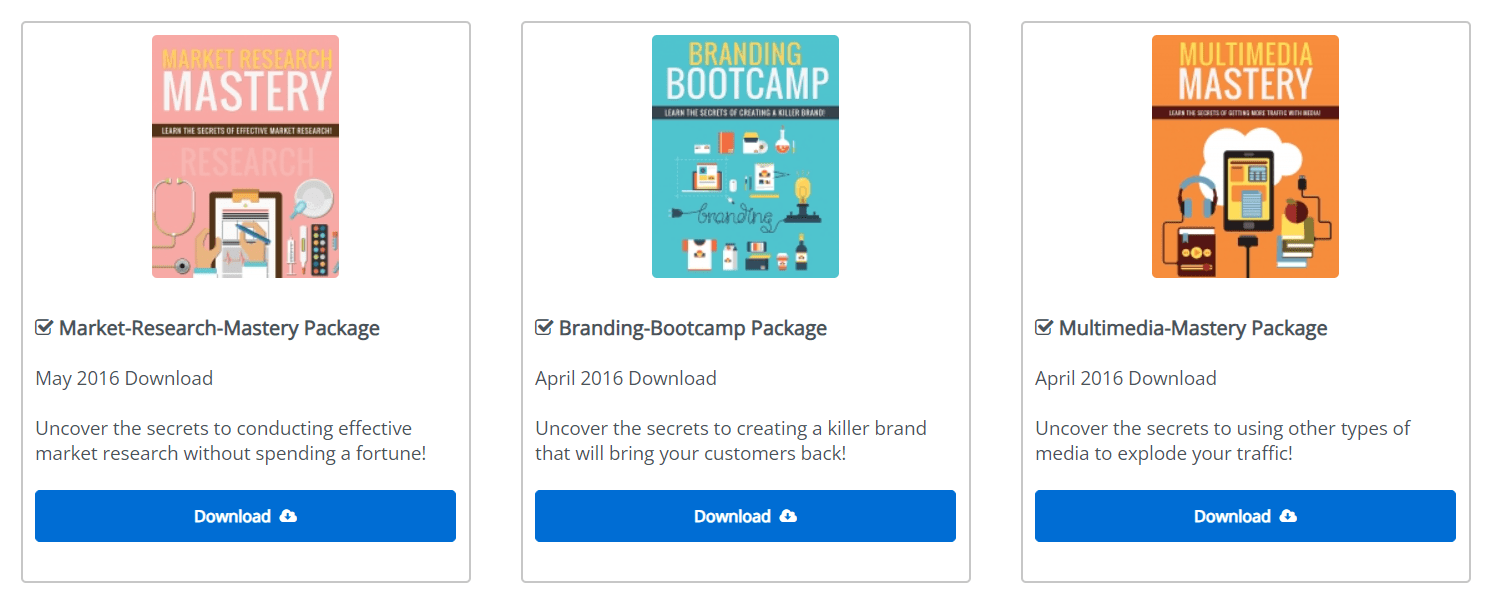This screenshot has height=607, width=1495.
Task: Click April 2016 Download under Multimedia-Mastery
Action: (x=1126, y=378)
